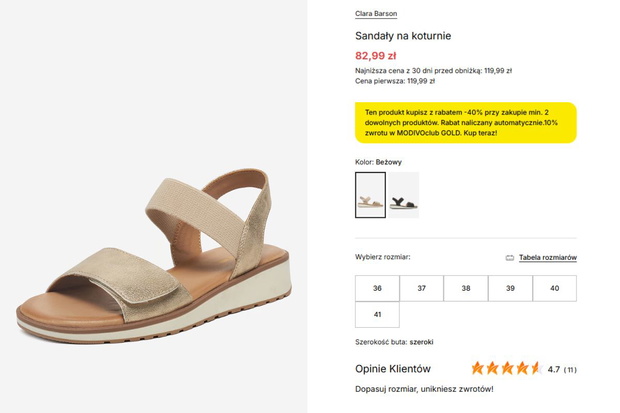Choose shoe size 38

466,288
